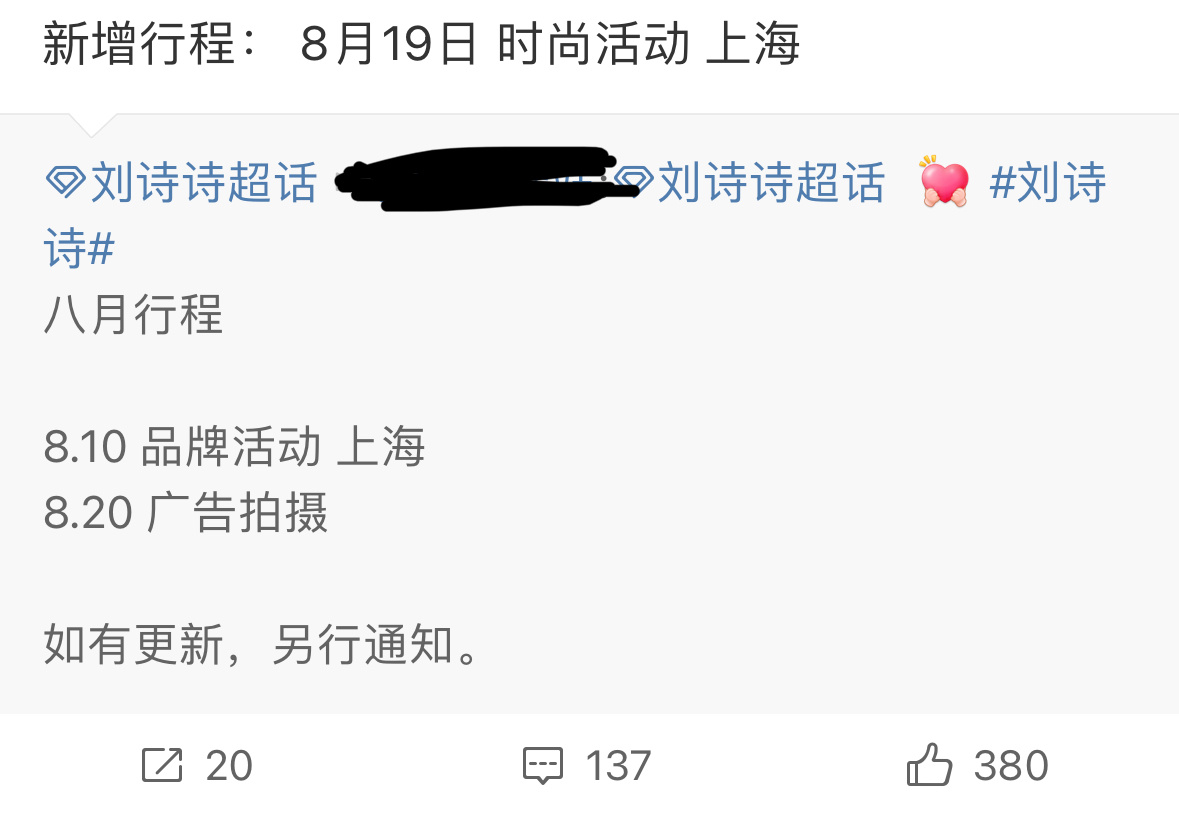Click the 如有更新，另行通知 line
1179x817 pixels.
(x=260, y=645)
